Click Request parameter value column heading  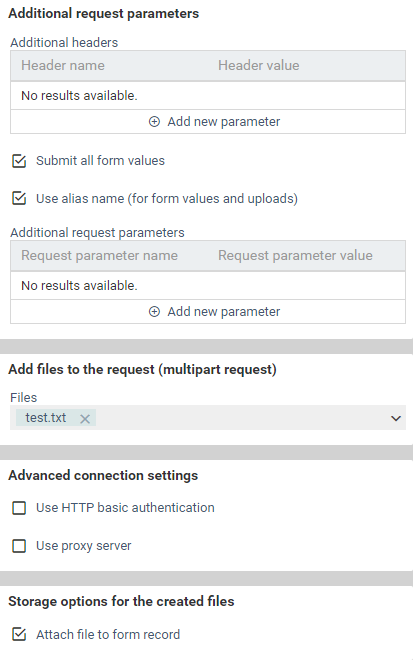295,255
